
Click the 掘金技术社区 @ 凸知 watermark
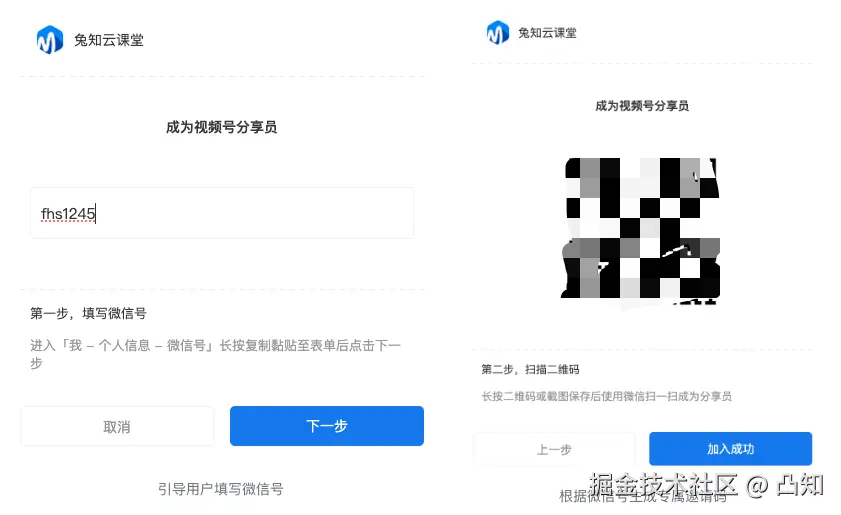(x=706, y=485)
